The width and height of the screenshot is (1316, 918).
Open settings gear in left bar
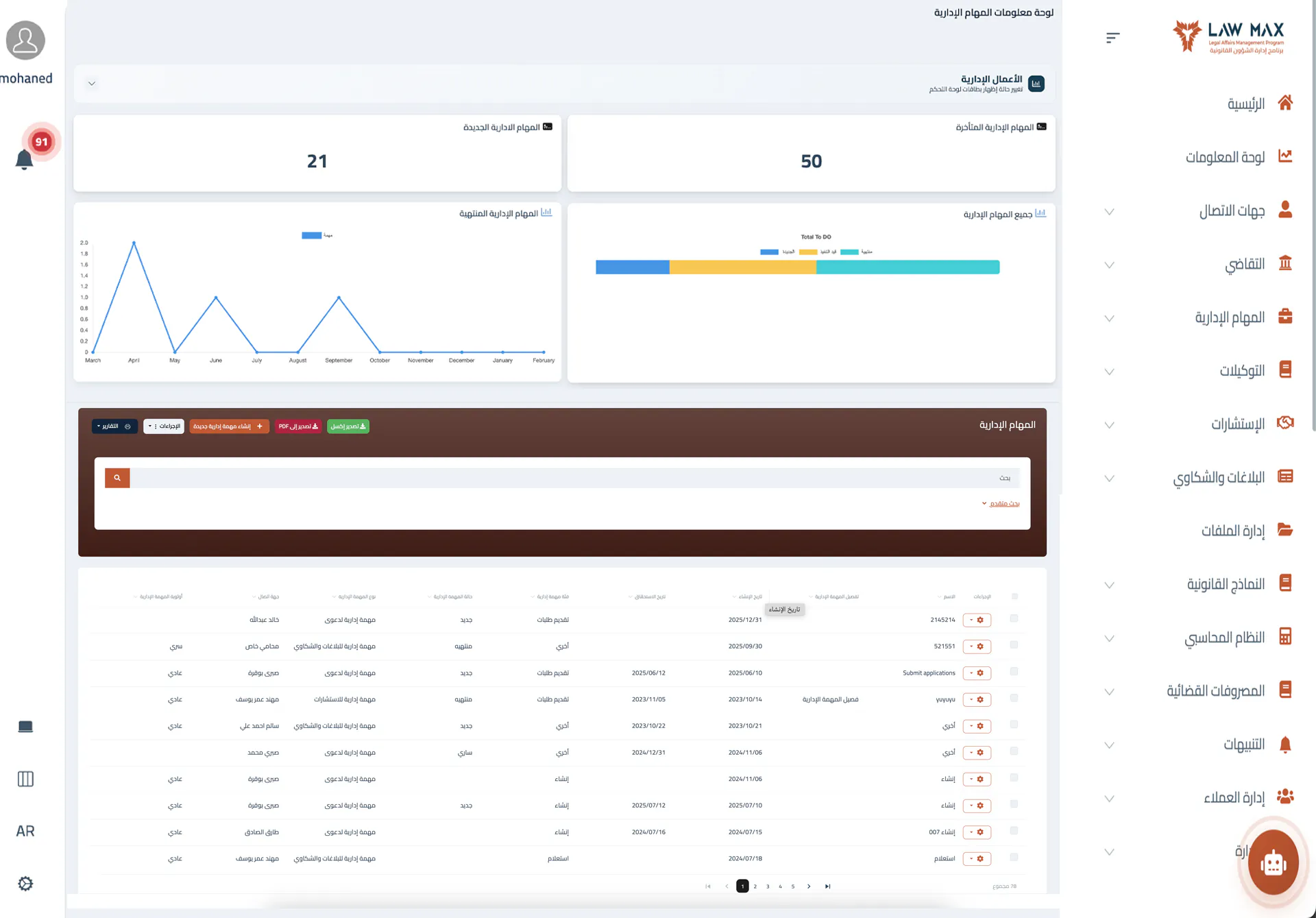point(25,884)
